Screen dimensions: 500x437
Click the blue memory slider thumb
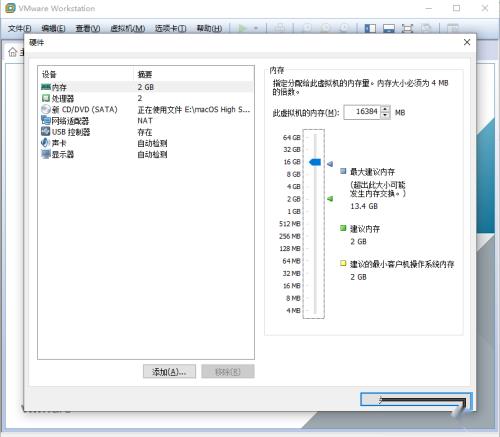point(315,162)
